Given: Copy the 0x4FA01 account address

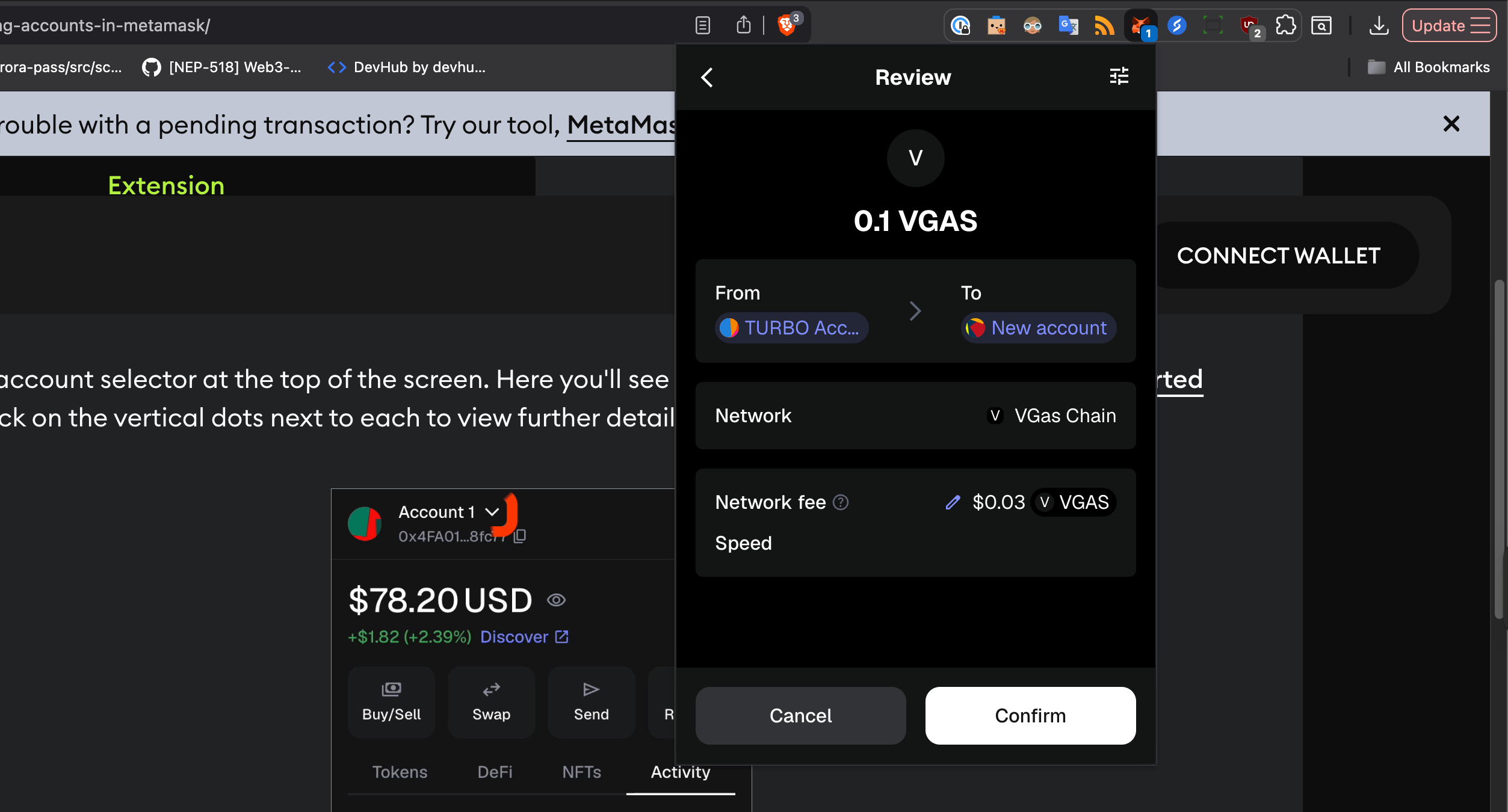Looking at the screenshot, I should (520, 536).
